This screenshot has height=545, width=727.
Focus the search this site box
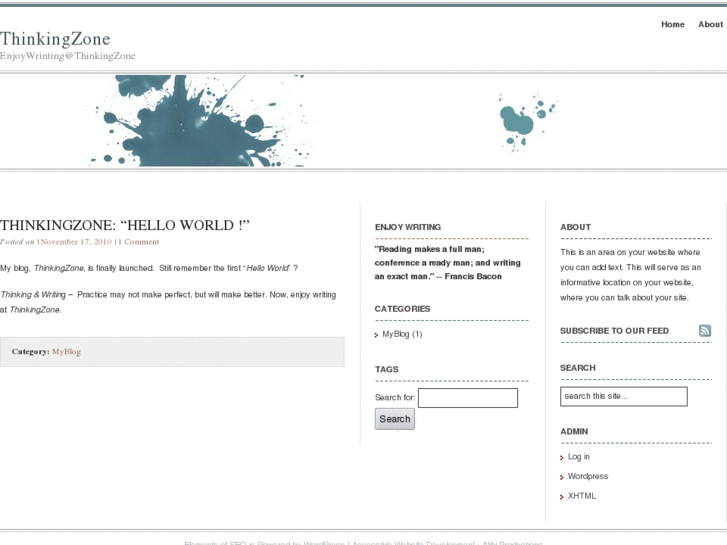[x=624, y=397]
